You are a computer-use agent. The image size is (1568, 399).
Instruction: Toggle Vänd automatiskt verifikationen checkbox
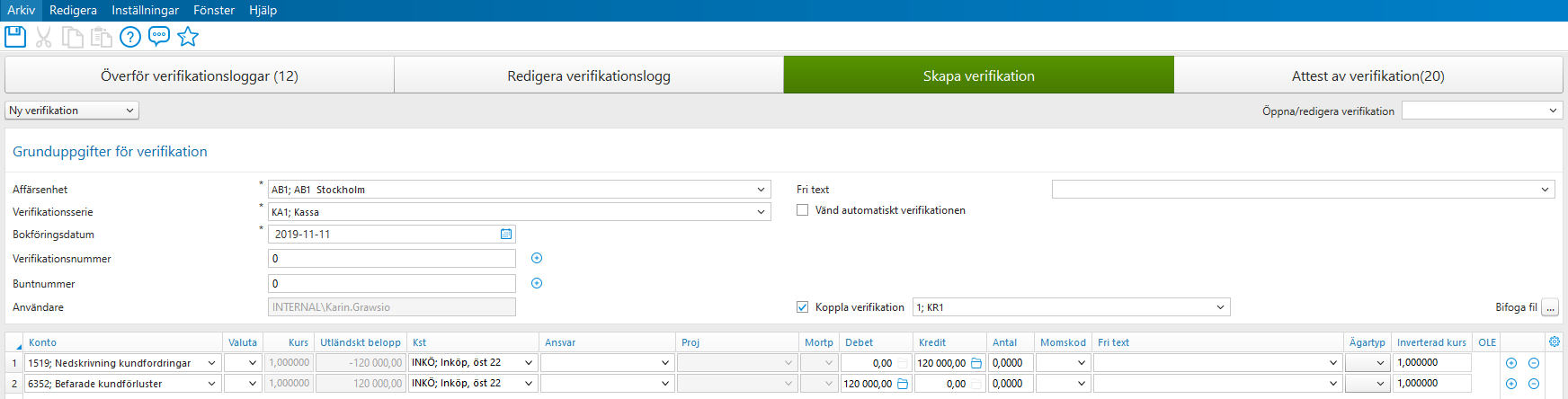(x=803, y=210)
